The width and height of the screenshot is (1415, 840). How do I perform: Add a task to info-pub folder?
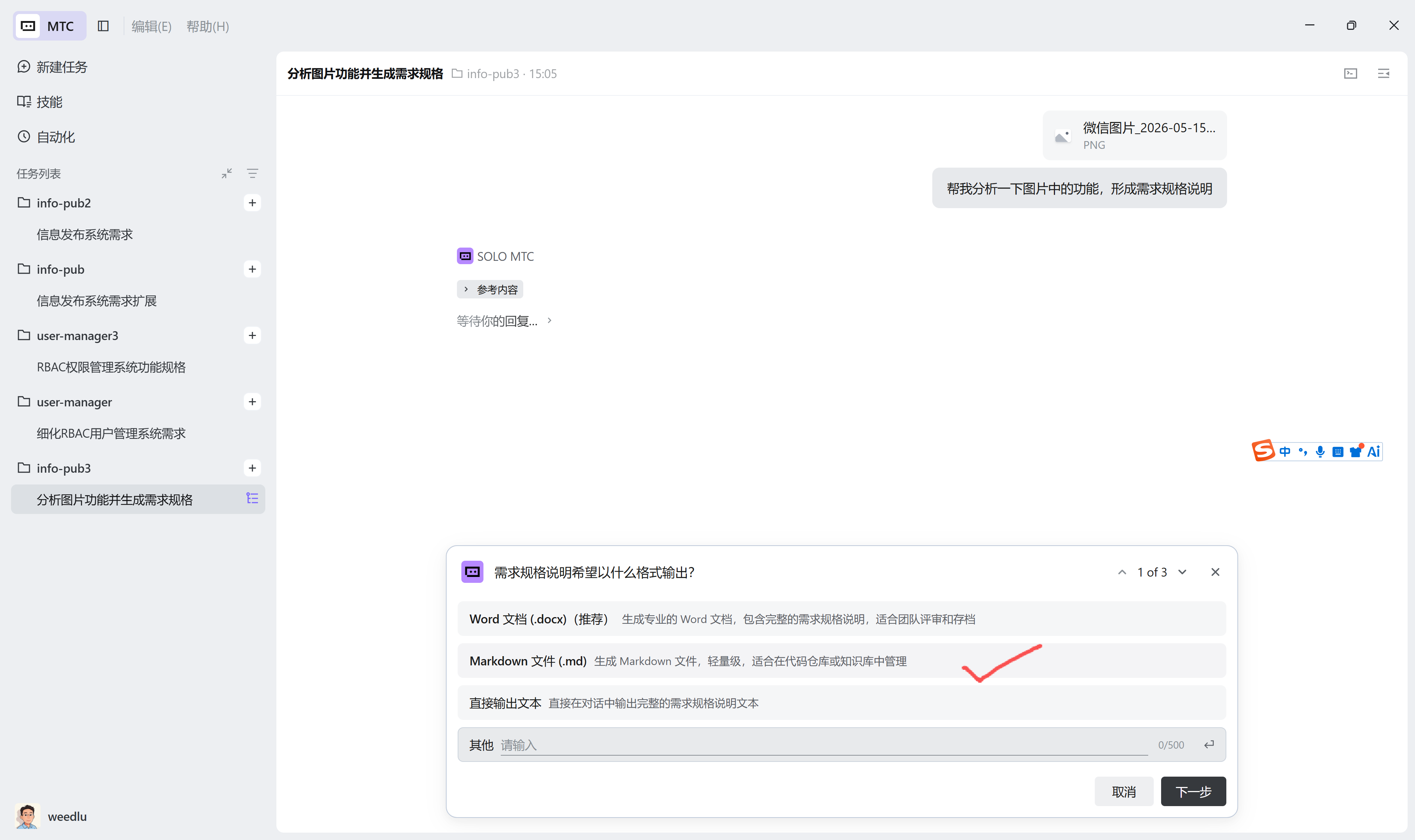(252, 269)
